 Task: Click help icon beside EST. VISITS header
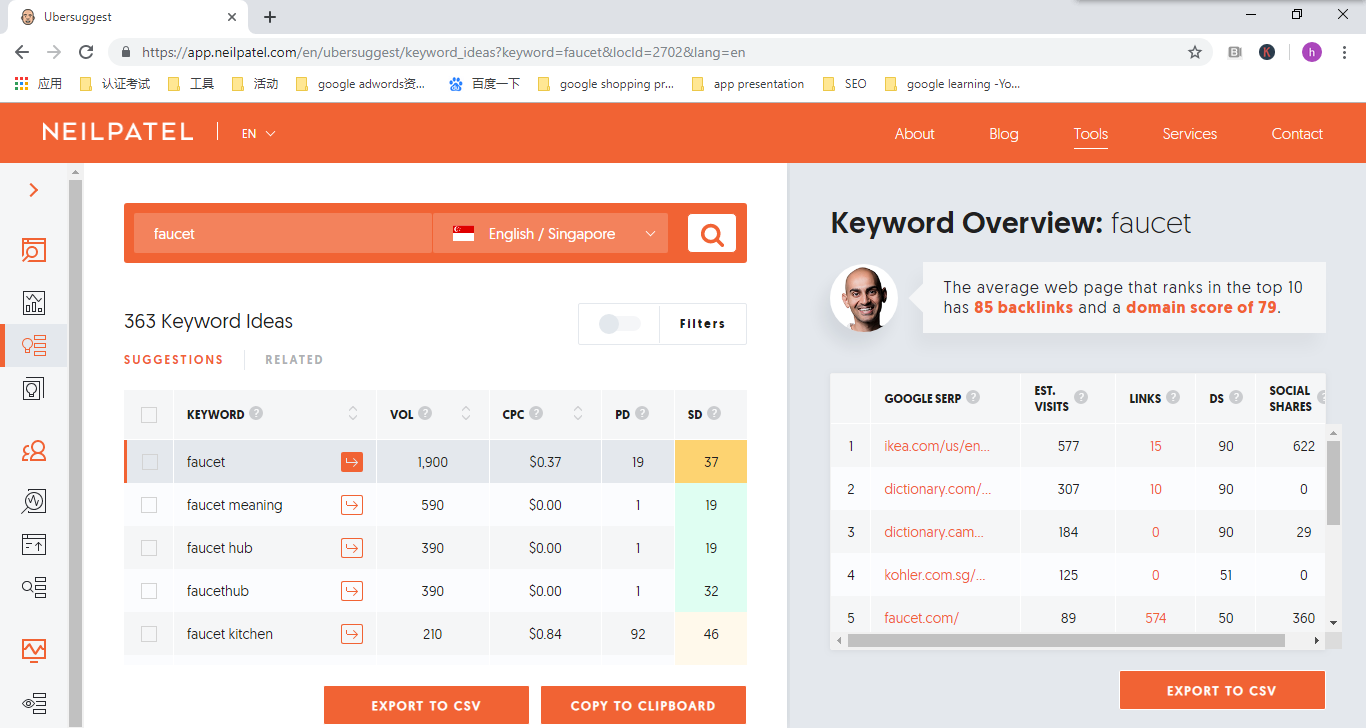tap(1081, 398)
